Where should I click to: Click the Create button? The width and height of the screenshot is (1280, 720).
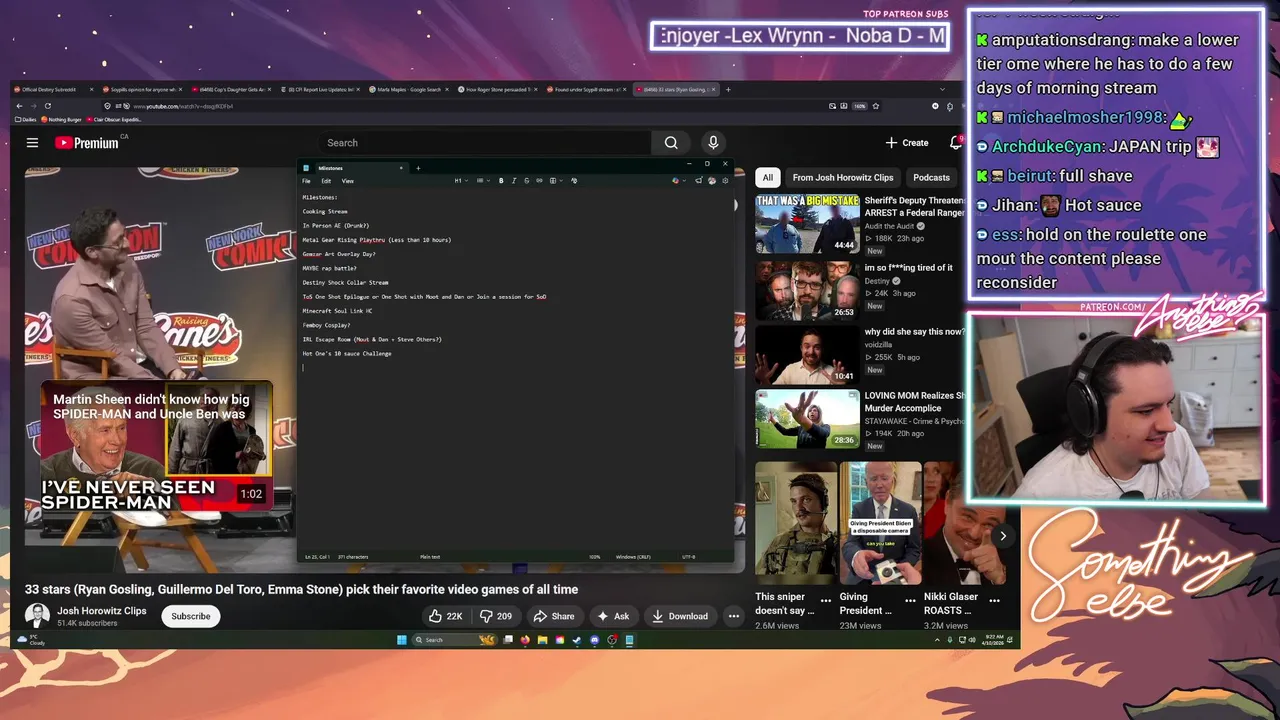point(908,143)
